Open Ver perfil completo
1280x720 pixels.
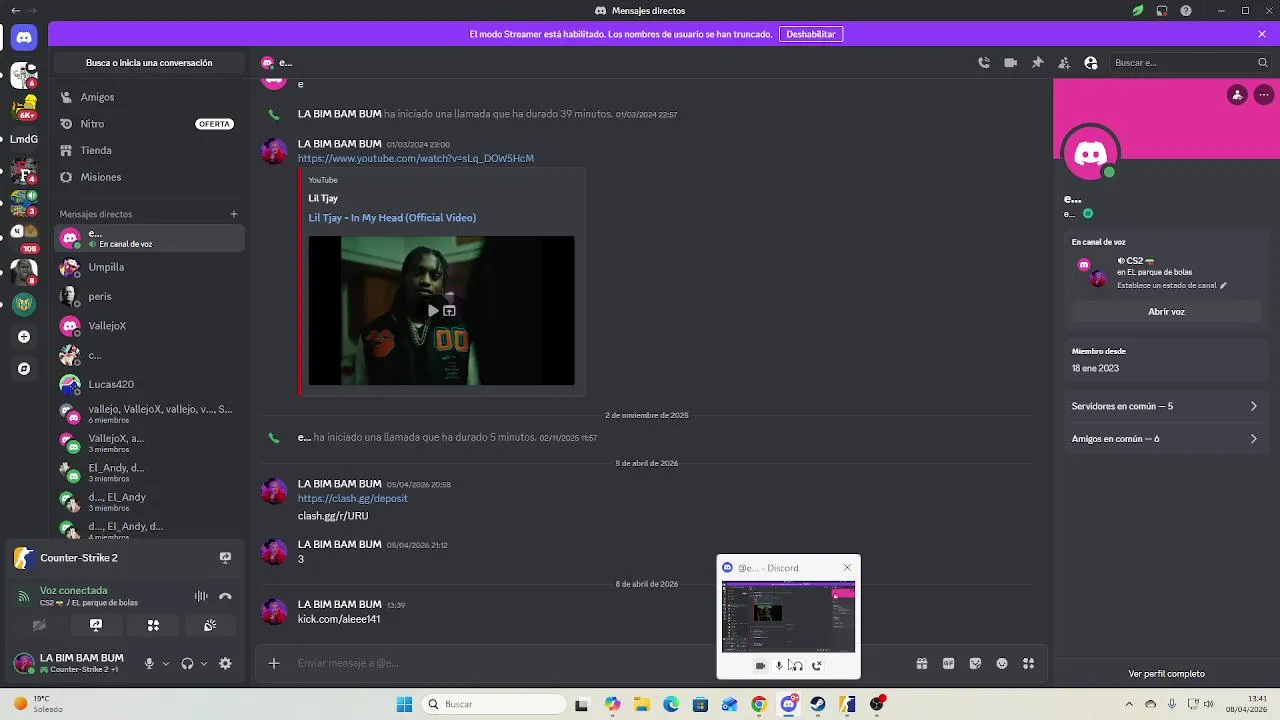pyautogui.click(x=1166, y=674)
